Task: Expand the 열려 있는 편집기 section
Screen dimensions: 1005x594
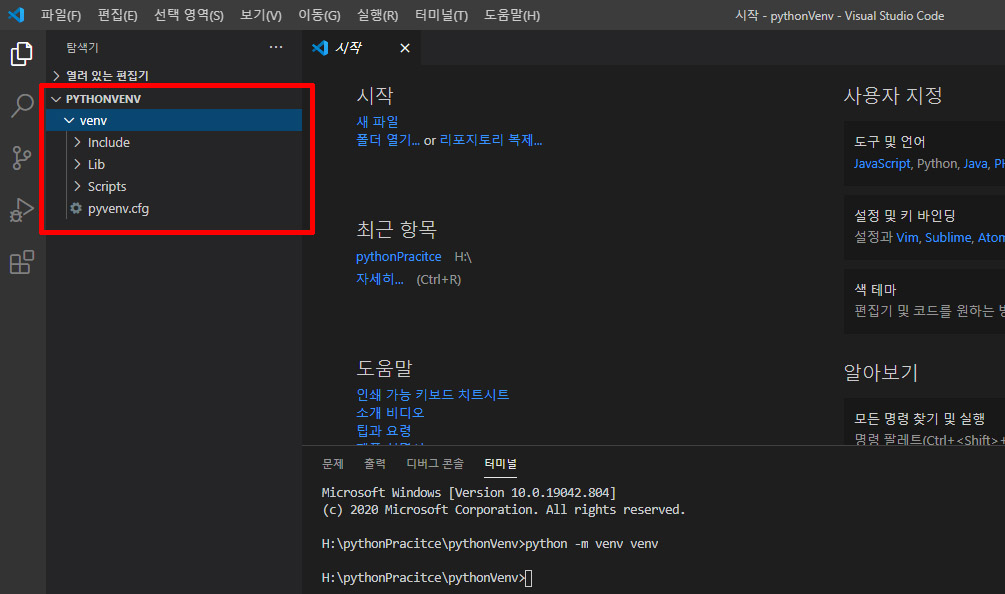Action: coord(174,76)
